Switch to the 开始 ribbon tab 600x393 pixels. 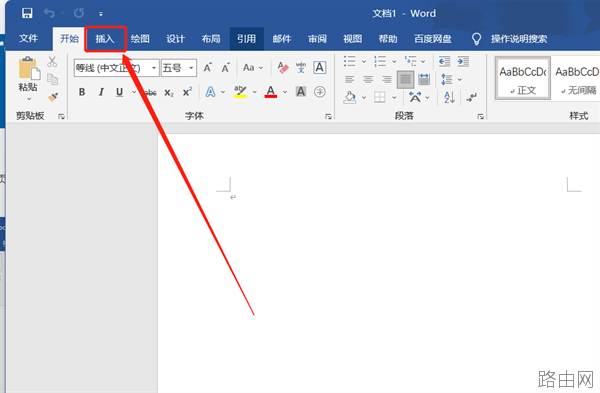(69, 38)
